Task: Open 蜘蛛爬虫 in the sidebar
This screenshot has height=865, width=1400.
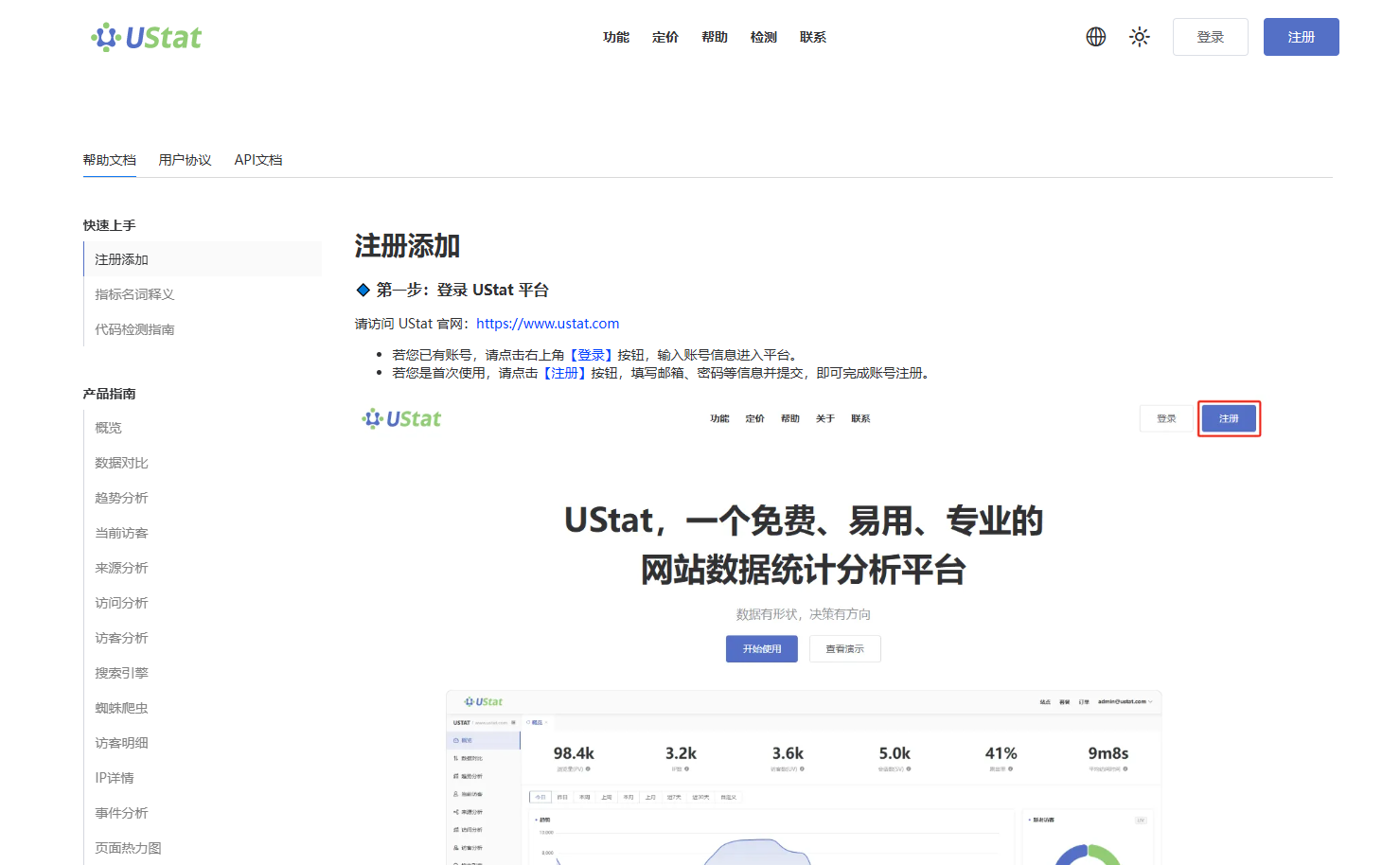Action: pos(203,708)
